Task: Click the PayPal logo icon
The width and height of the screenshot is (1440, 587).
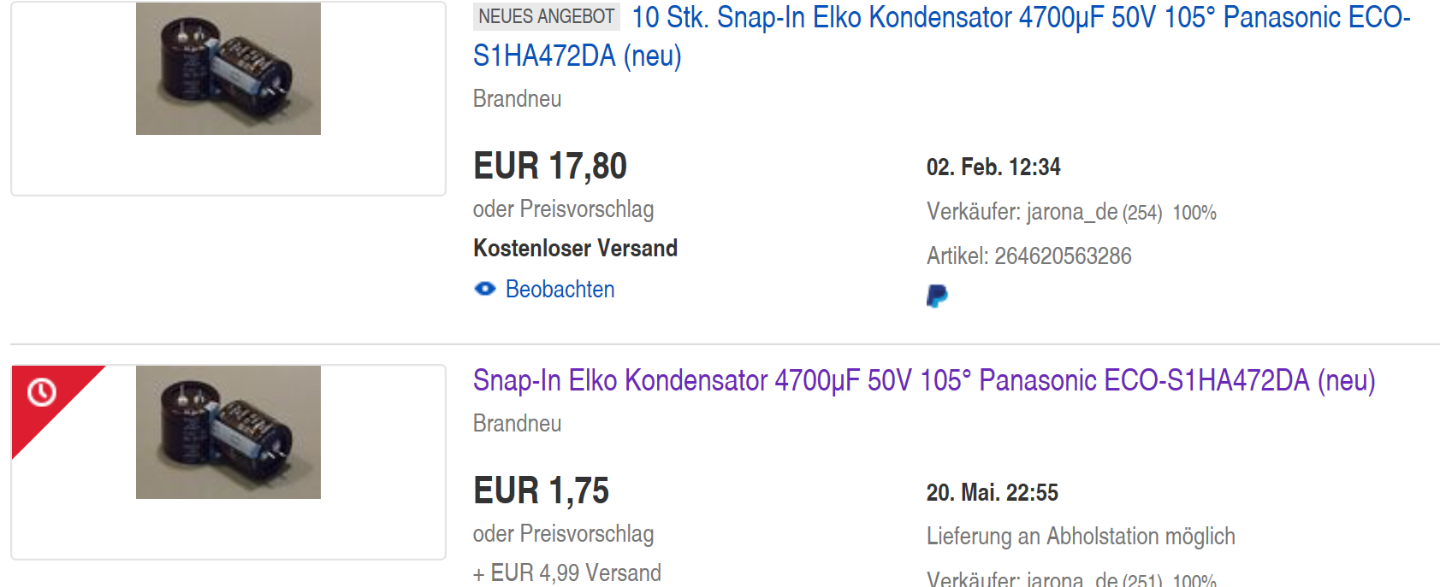Action: [937, 296]
